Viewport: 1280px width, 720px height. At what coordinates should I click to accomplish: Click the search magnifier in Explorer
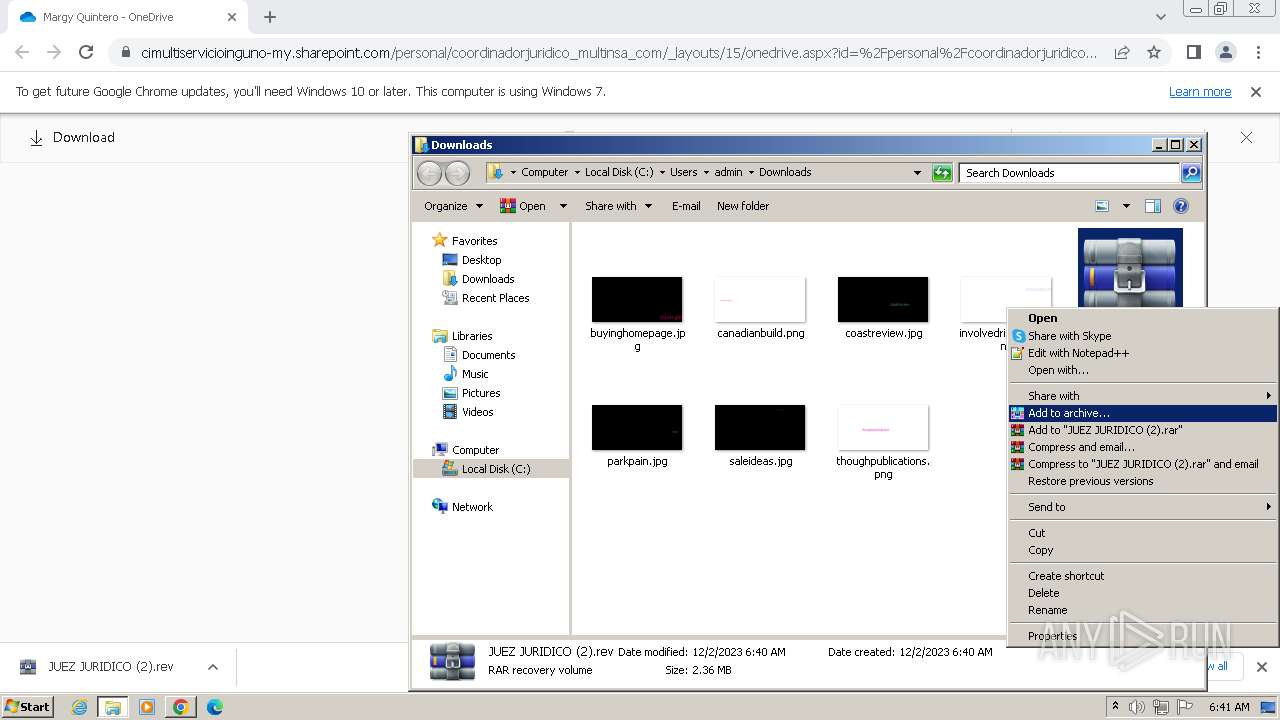[1190, 173]
